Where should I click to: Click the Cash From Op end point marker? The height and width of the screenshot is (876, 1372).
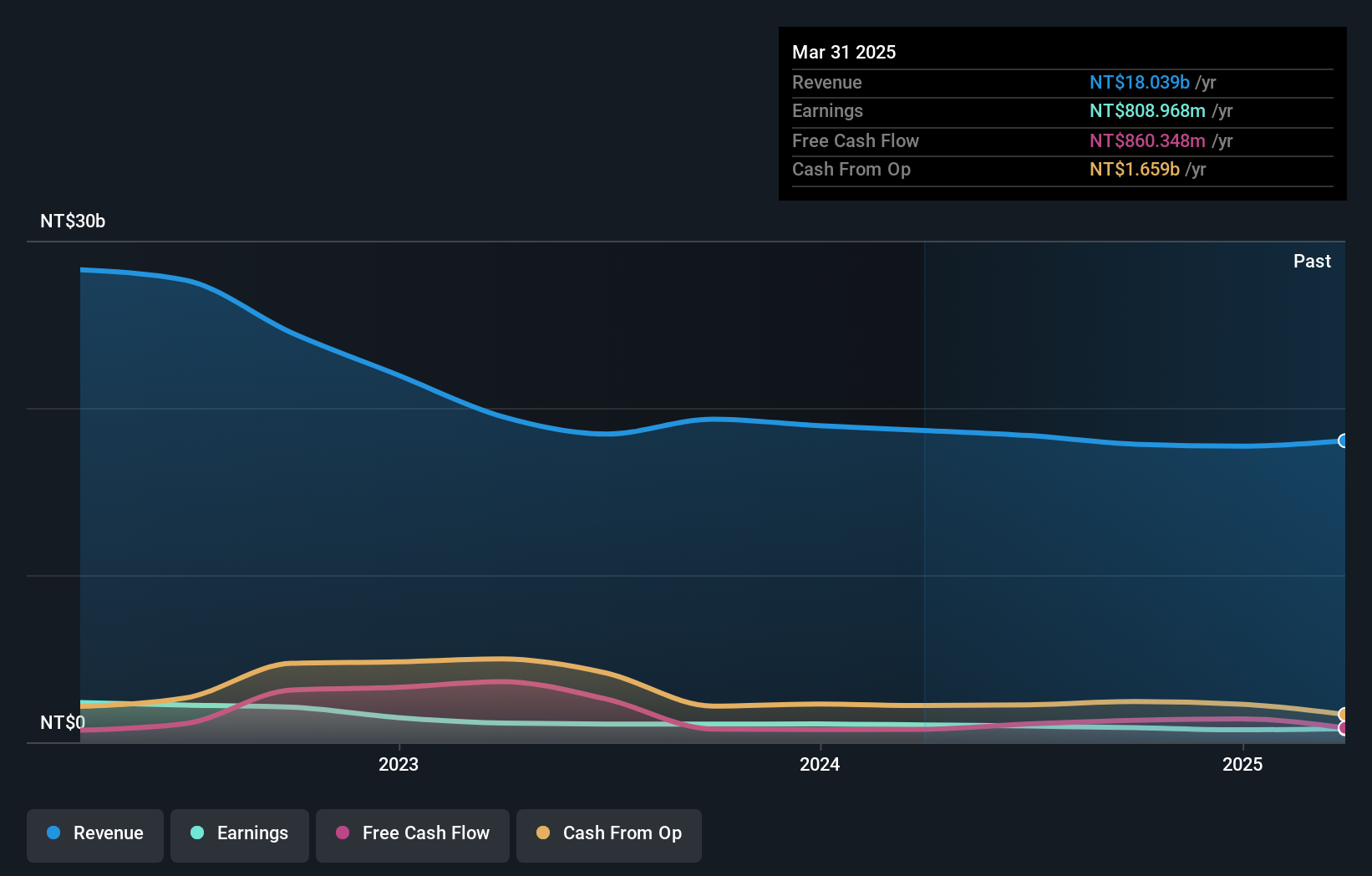[x=1344, y=714]
